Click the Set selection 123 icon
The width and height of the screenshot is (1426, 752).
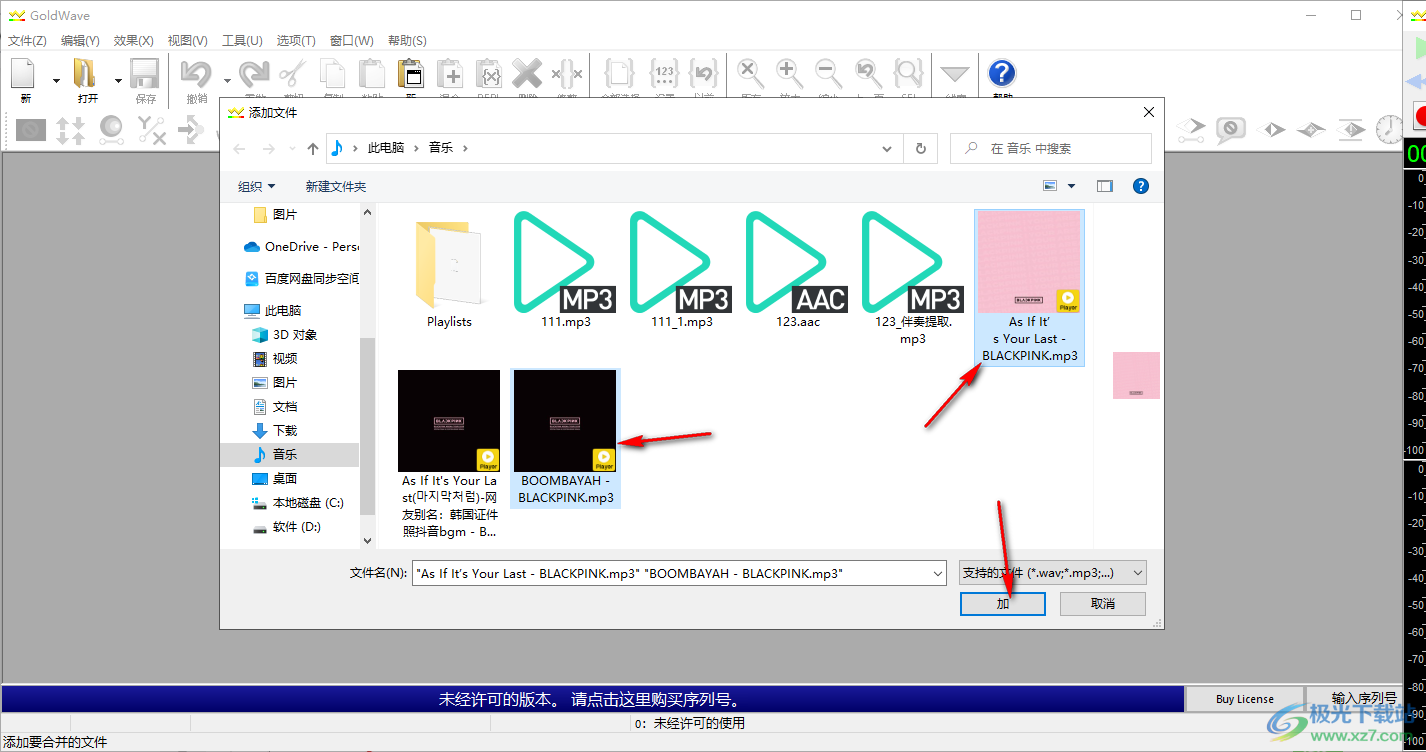pos(665,74)
